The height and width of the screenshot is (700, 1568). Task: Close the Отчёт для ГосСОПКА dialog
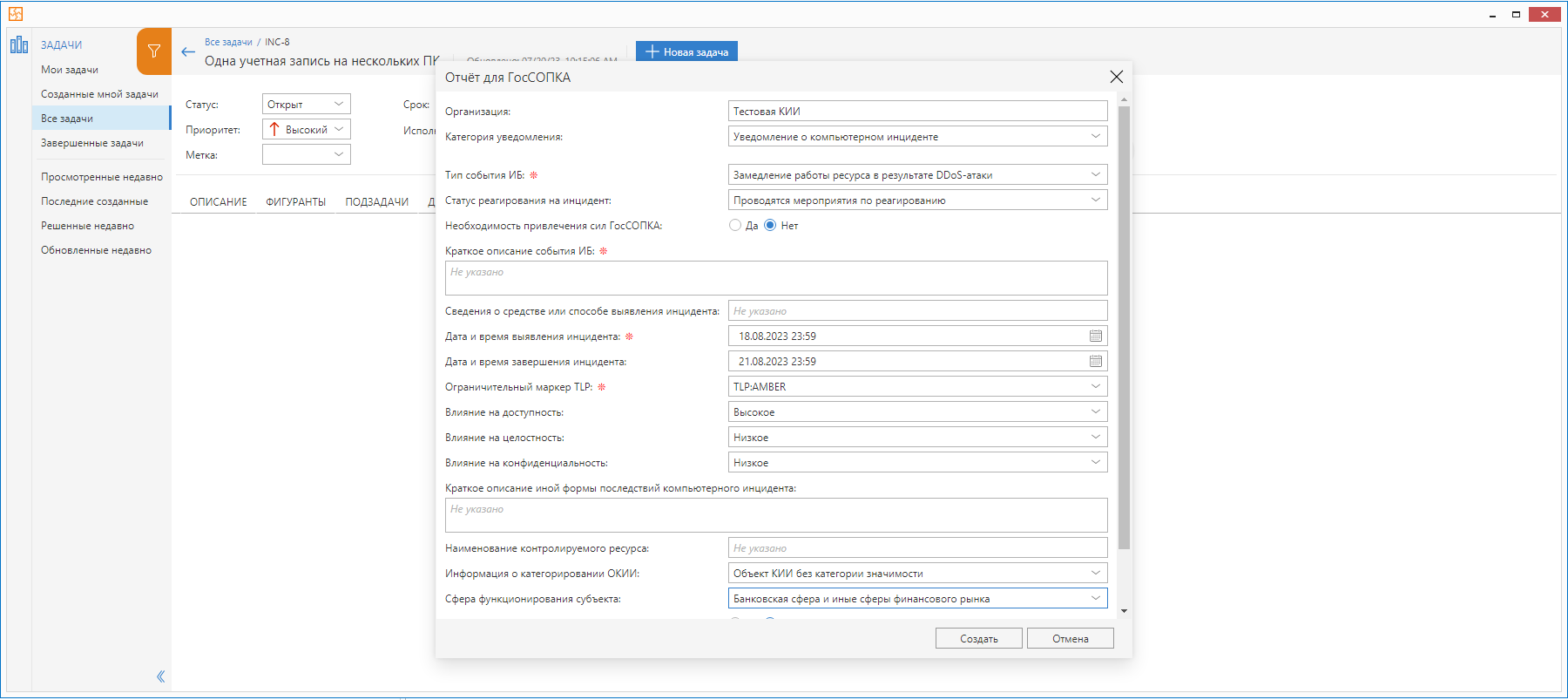[x=1117, y=77]
